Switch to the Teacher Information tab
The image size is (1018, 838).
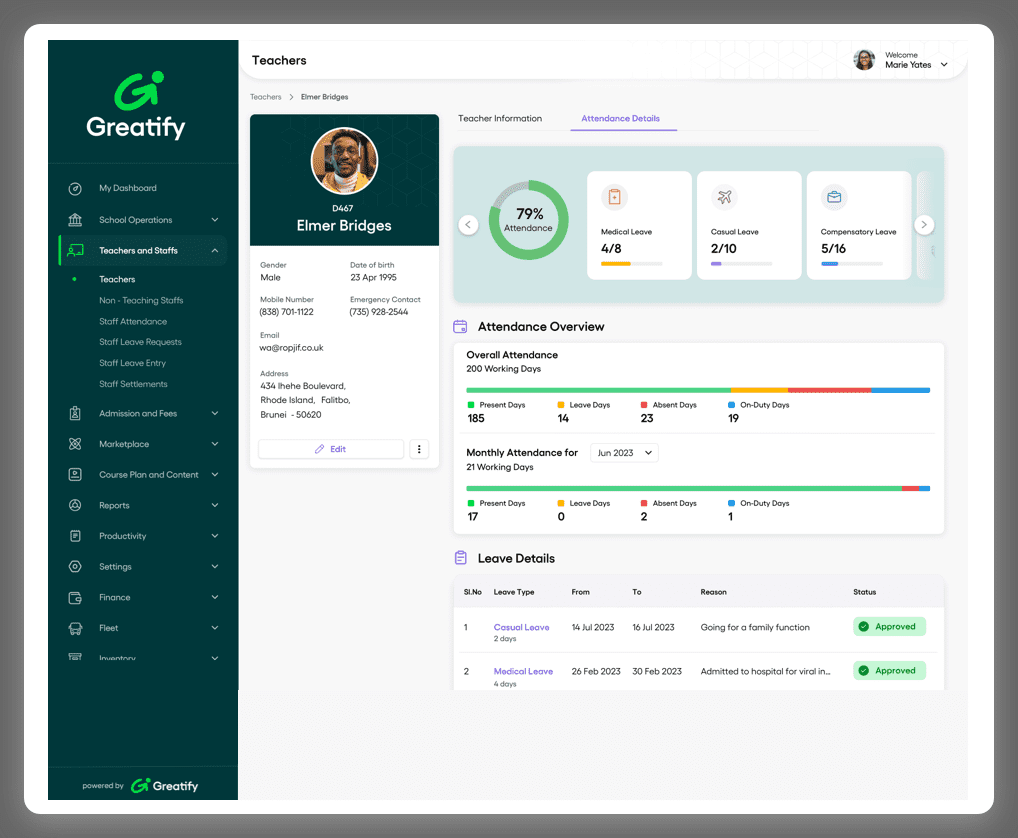[500, 118]
